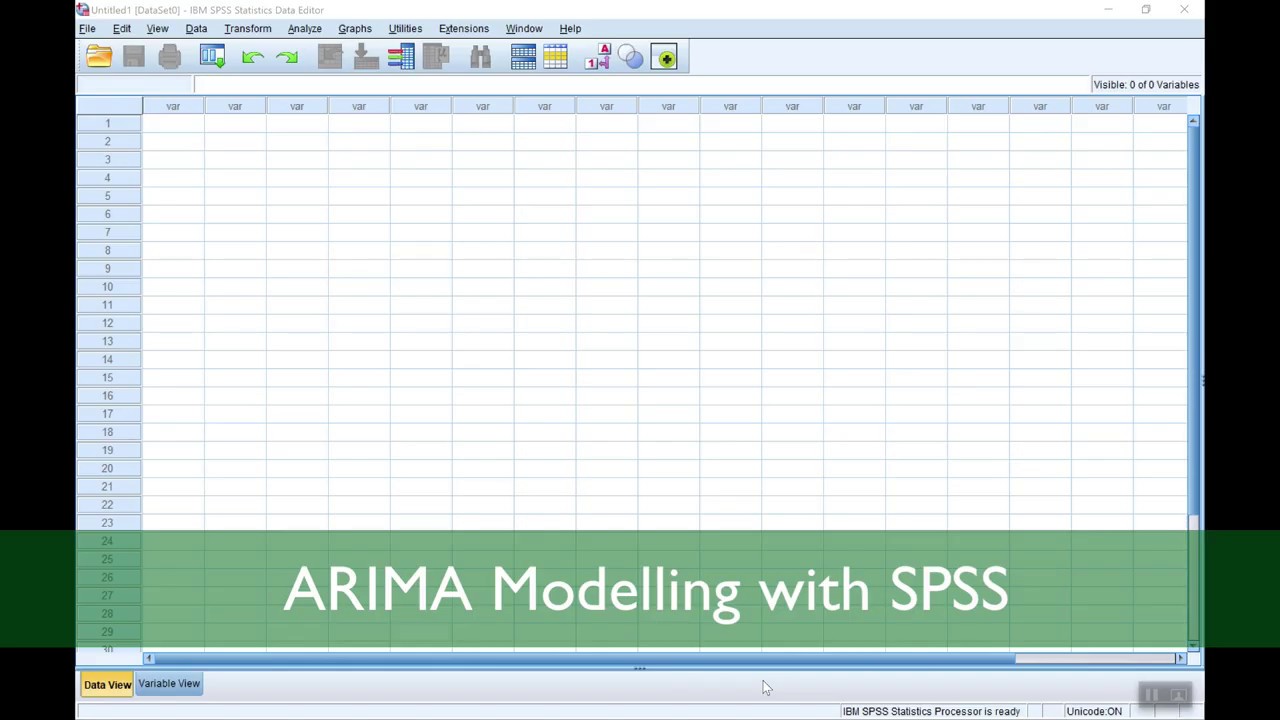Click 'Visible: 0 of 0 Variables' text
Viewport: 1280px width, 720px height.
point(1146,85)
